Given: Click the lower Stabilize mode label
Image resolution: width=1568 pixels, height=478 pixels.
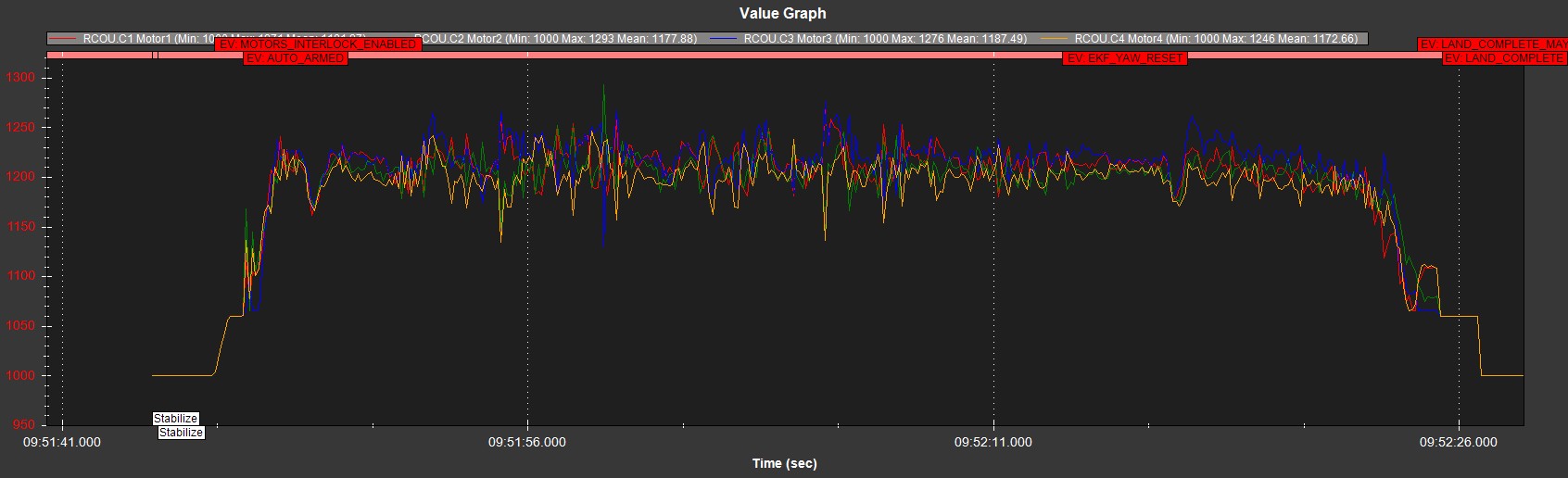Looking at the screenshot, I should [181, 433].
